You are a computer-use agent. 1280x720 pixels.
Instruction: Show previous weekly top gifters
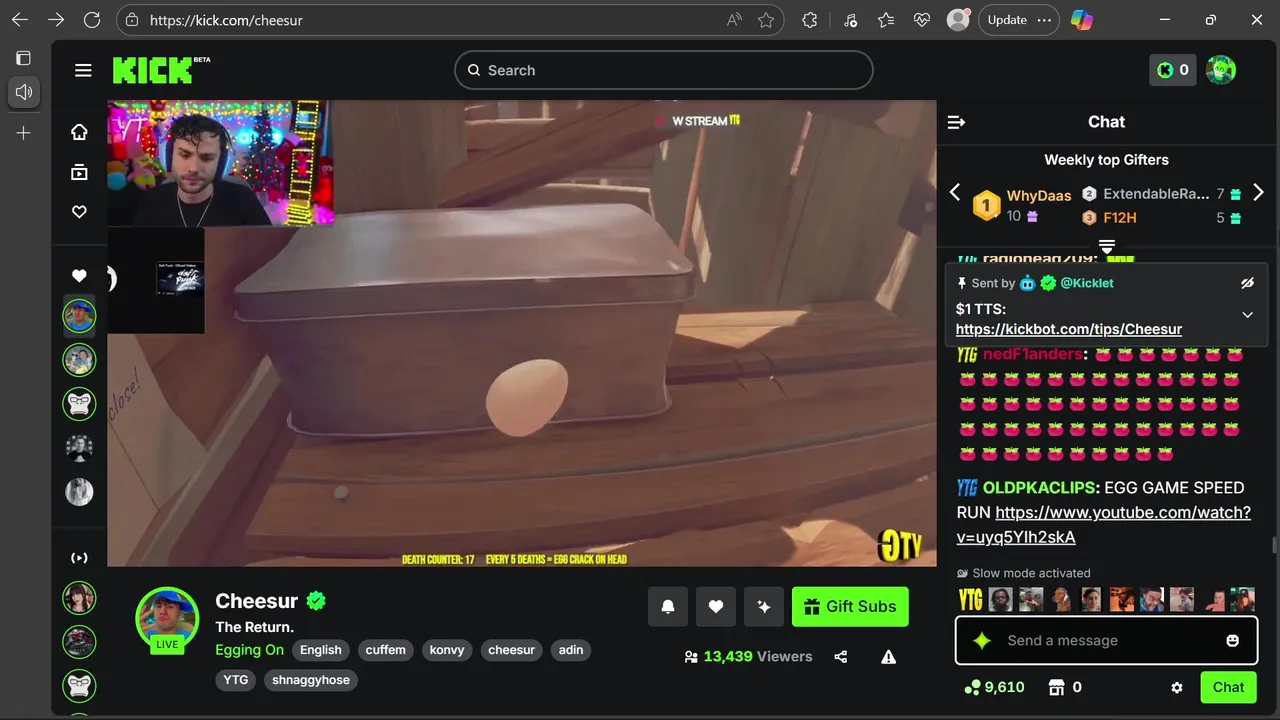click(954, 192)
